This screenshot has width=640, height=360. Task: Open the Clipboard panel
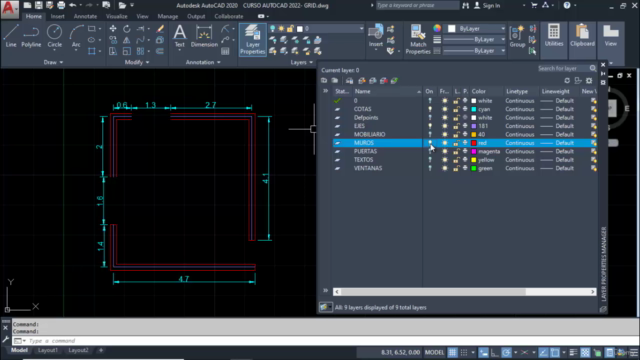(x=582, y=35)
